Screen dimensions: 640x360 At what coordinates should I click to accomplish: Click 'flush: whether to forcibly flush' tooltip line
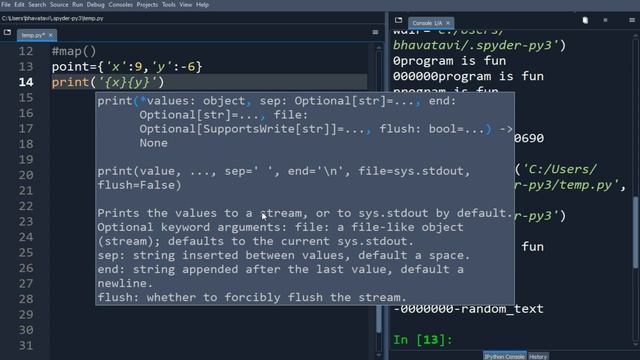pos(252,297)
